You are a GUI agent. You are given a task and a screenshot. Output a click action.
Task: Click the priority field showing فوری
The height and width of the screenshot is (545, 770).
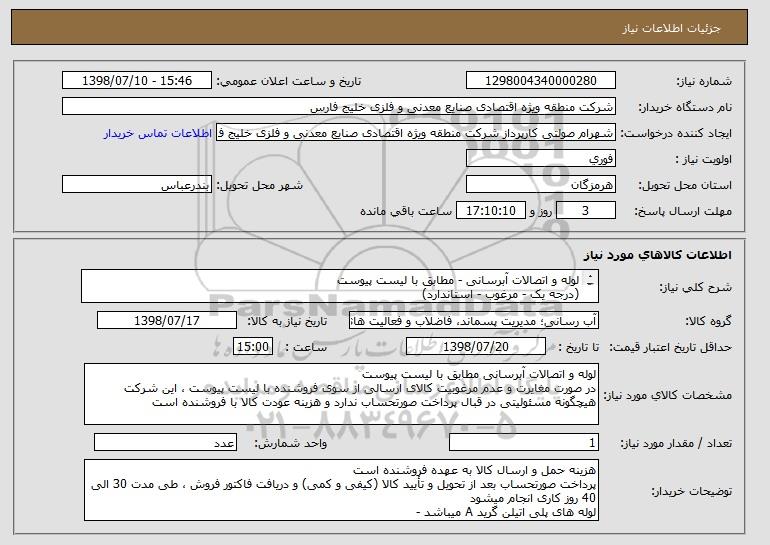tap(541, 159)
